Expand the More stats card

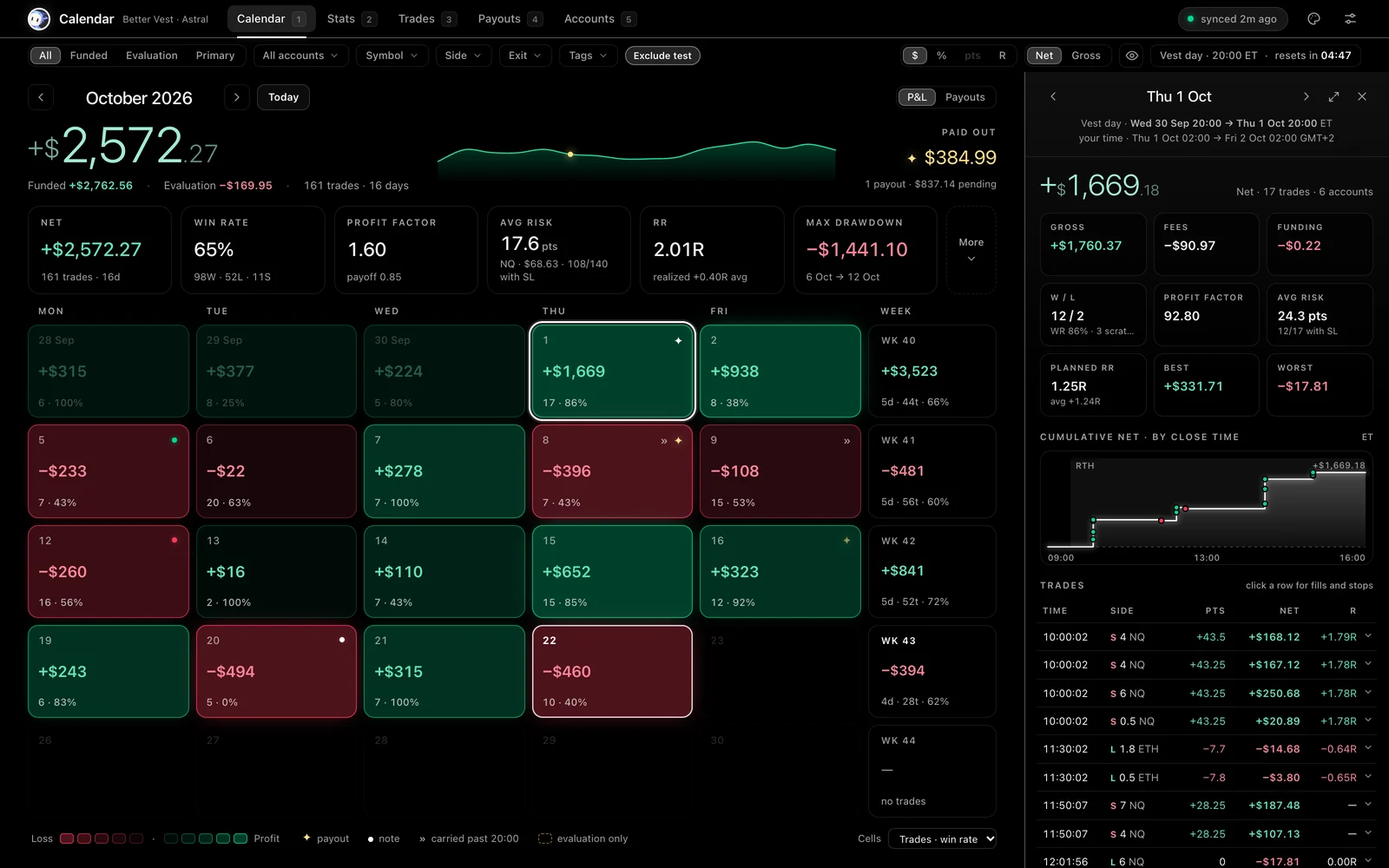971,249
